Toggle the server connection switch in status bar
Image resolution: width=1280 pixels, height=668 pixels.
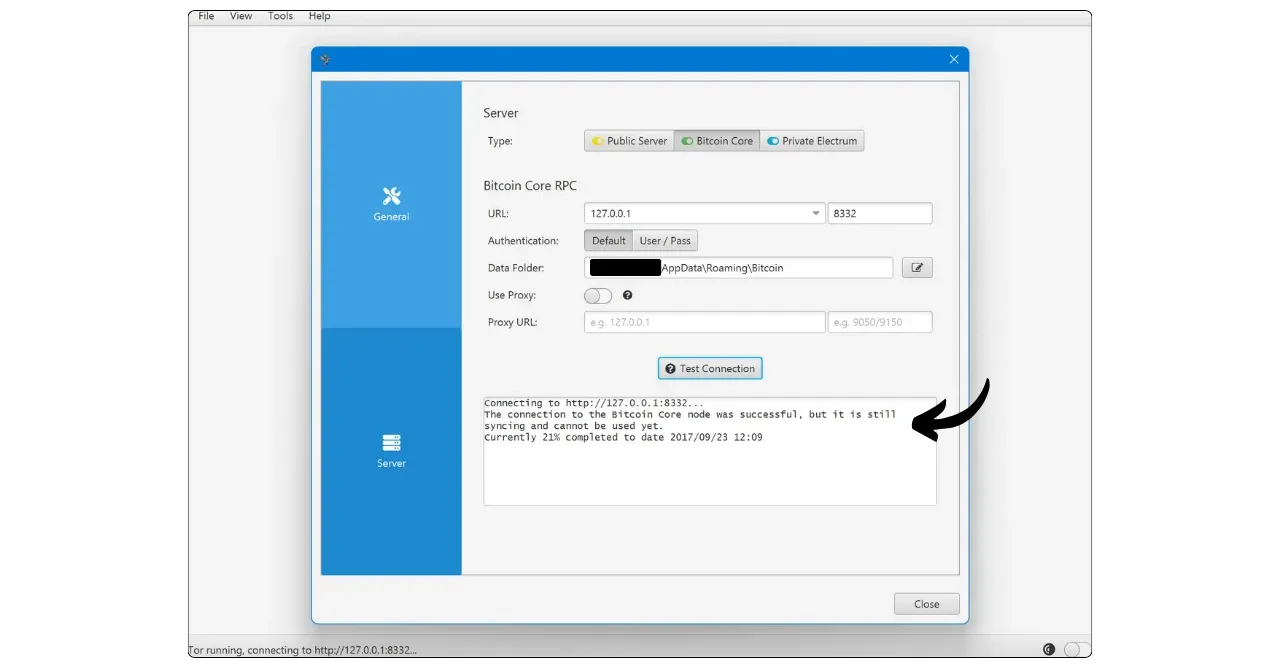click(1076, 649)
